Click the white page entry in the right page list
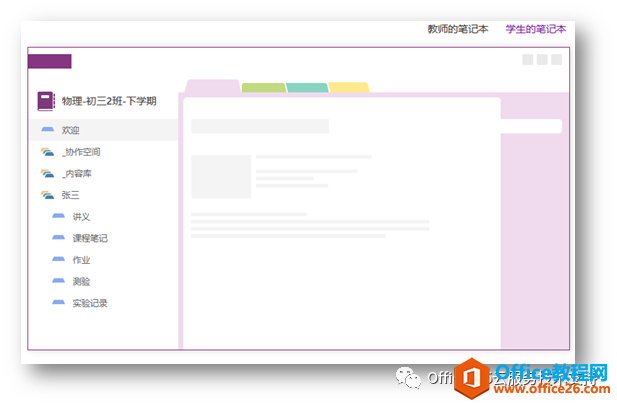The image size is (617, 406). (531, 126)
